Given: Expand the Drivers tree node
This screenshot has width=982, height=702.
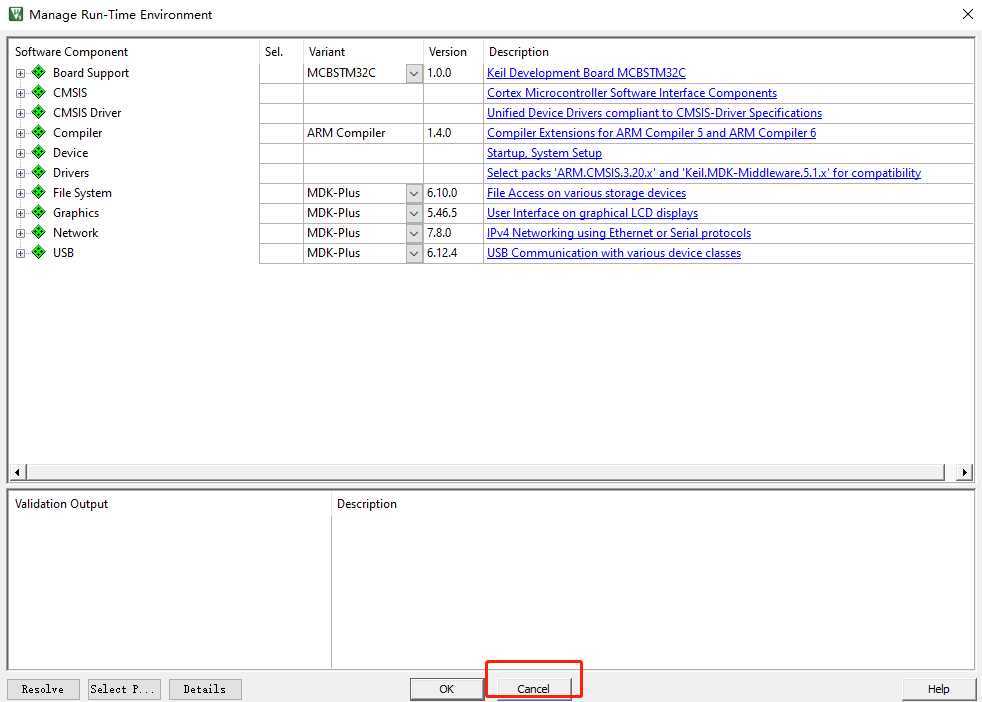Looking at the screenshot, I should tap(20, 173).
